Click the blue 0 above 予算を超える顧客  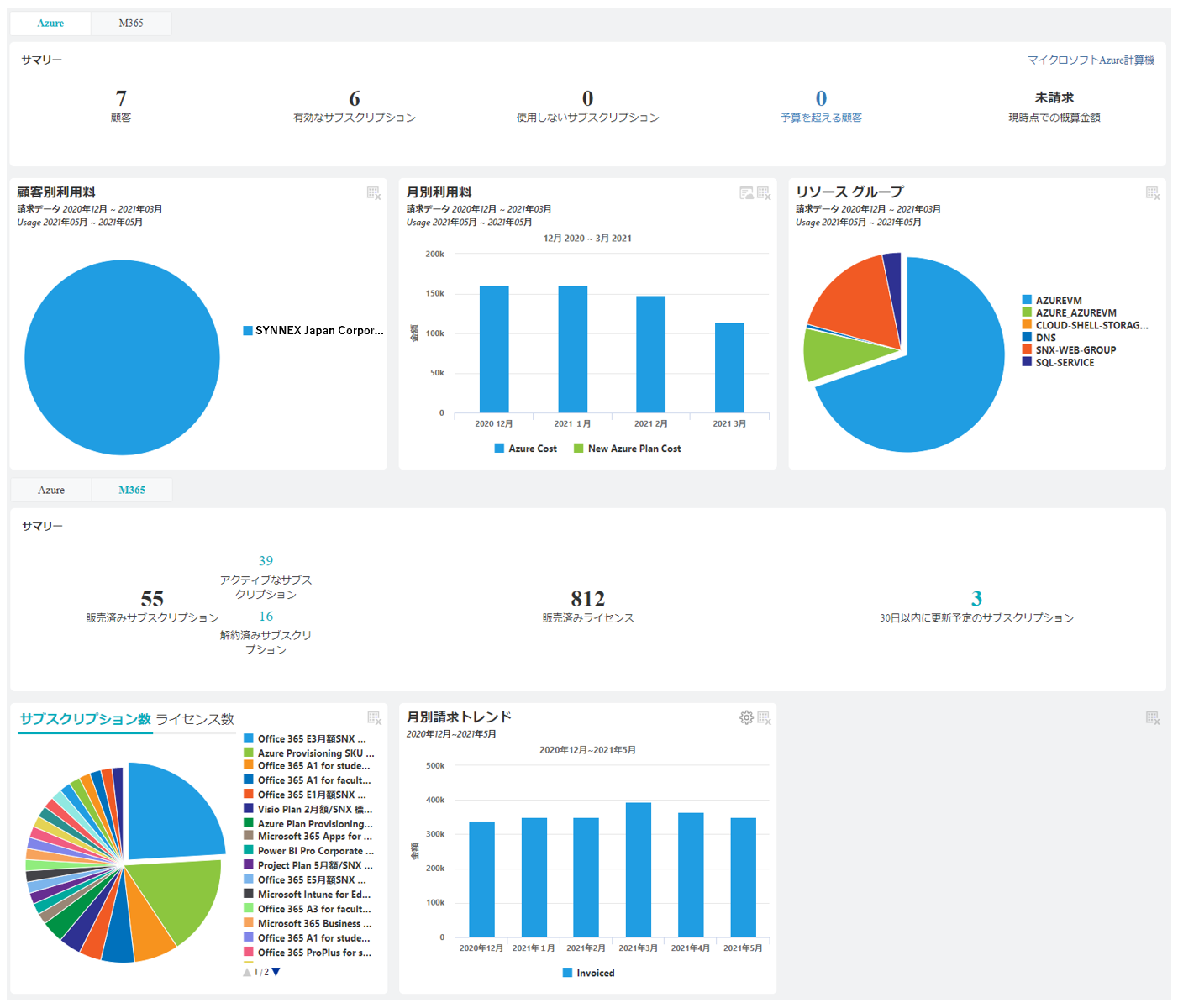click(x=821, y=98)
